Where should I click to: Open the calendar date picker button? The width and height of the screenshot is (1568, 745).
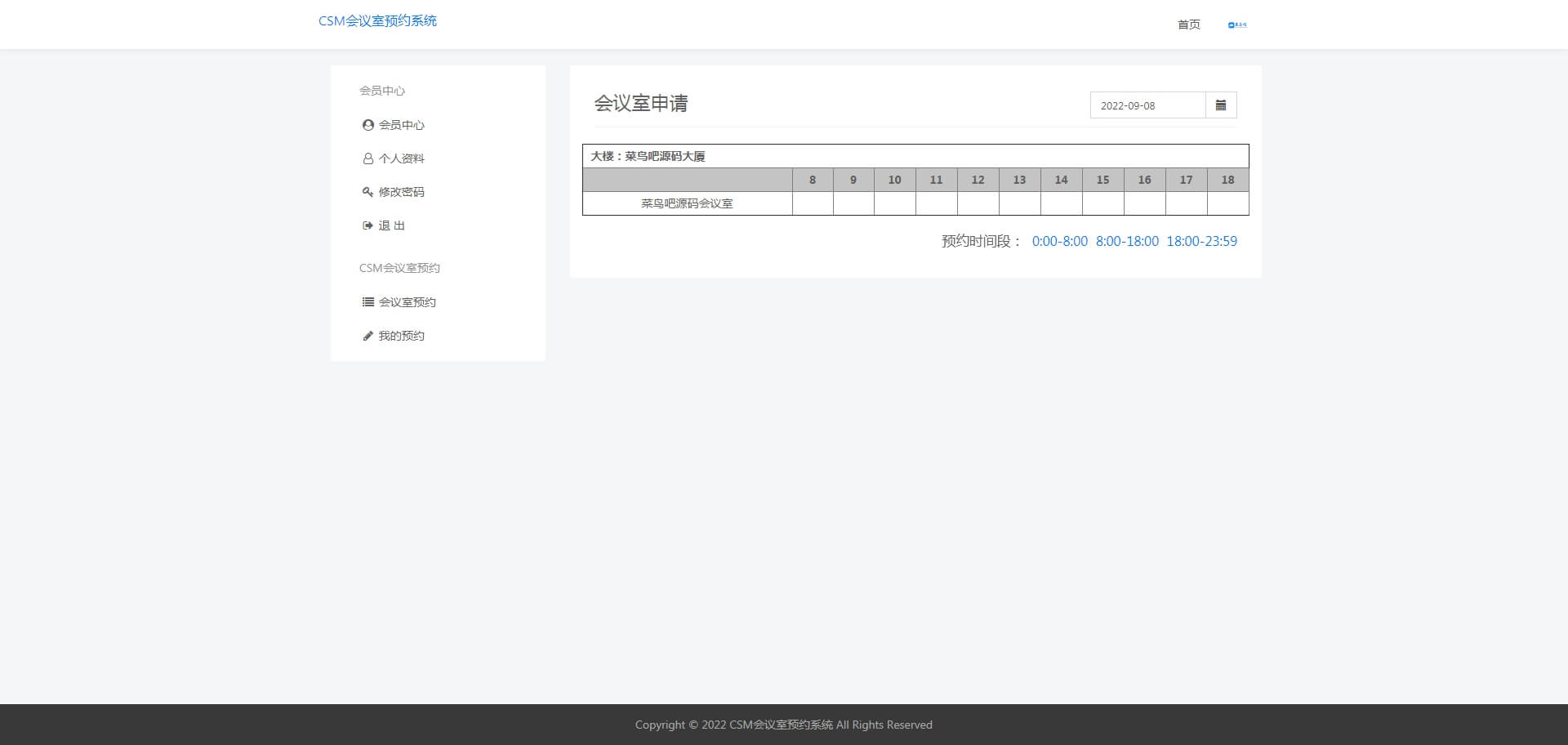coord(1221,105)
